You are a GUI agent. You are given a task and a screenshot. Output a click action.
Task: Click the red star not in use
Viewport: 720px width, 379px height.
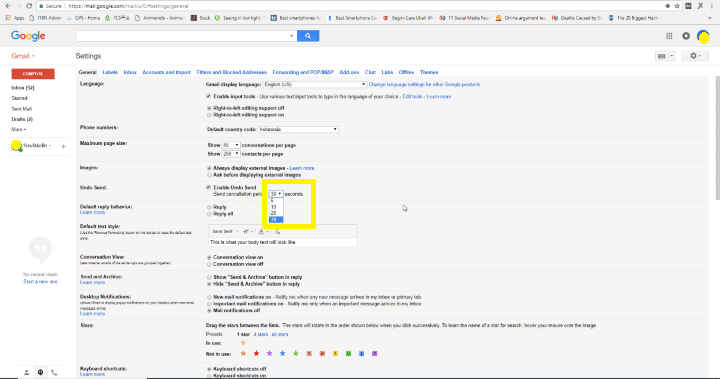(256, 353)
